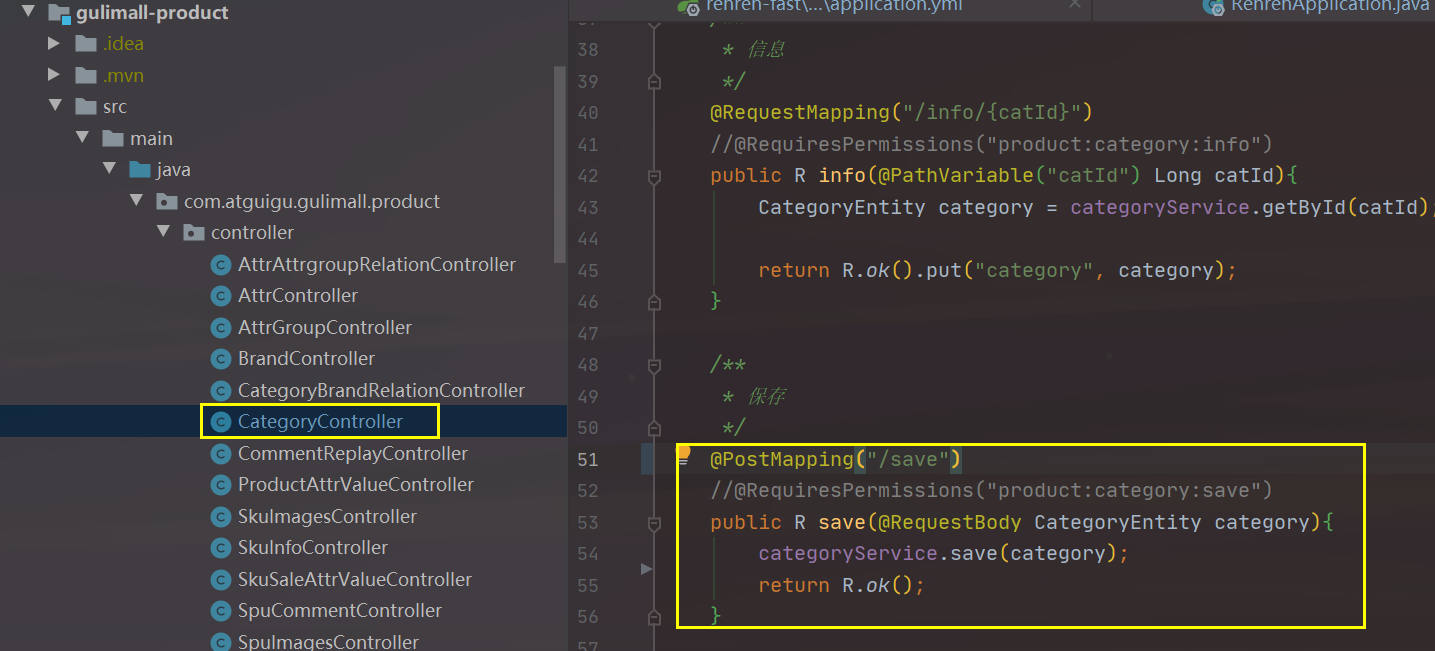Expand the .idea folder
1435x651 pixels.
tap(55, 44)
